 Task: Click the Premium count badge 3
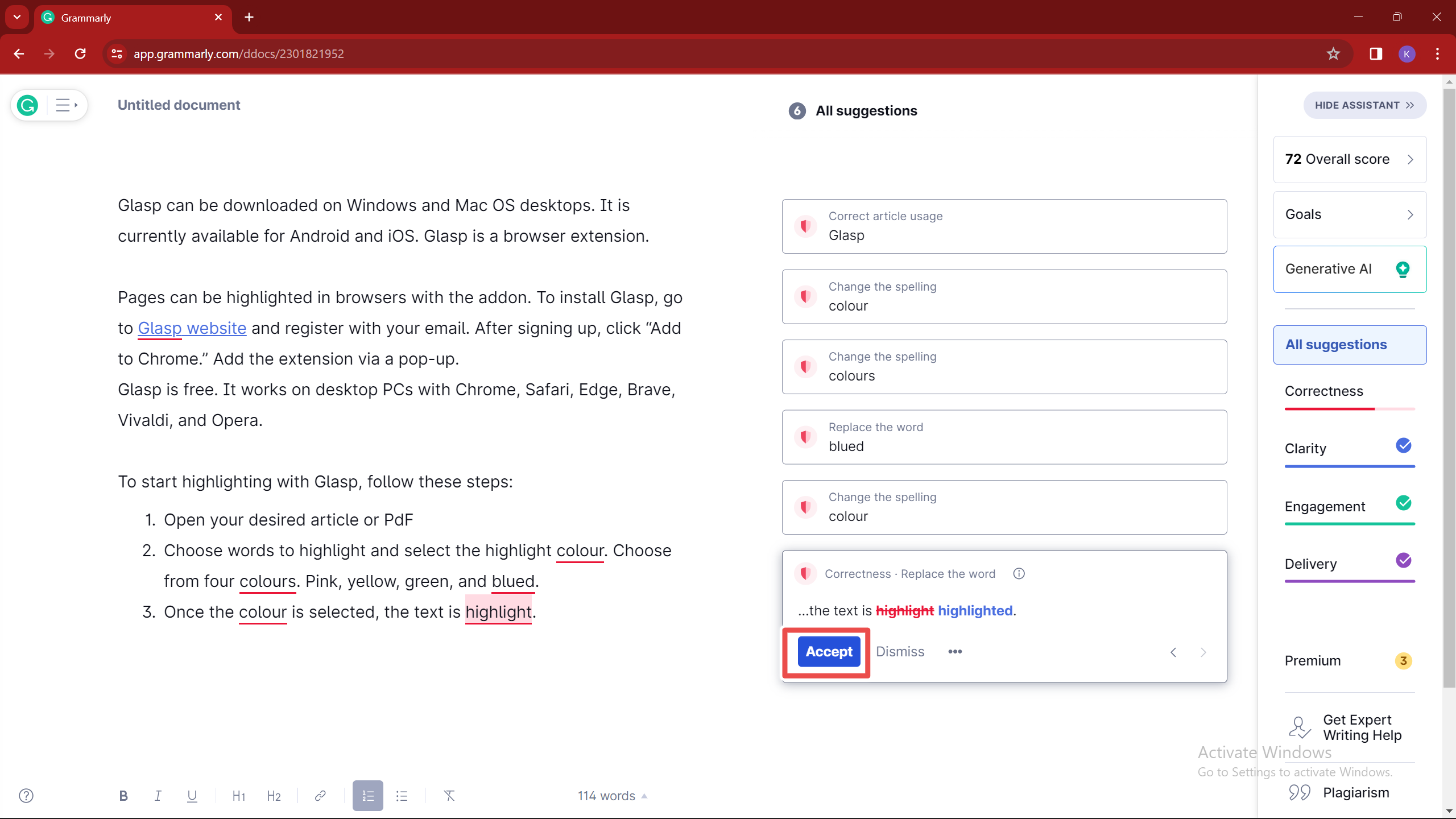click(1403, 661)
